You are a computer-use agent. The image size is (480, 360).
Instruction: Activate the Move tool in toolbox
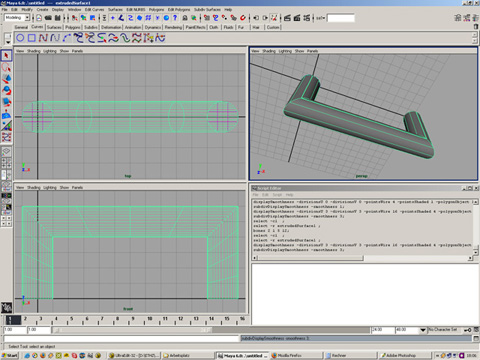6,79
